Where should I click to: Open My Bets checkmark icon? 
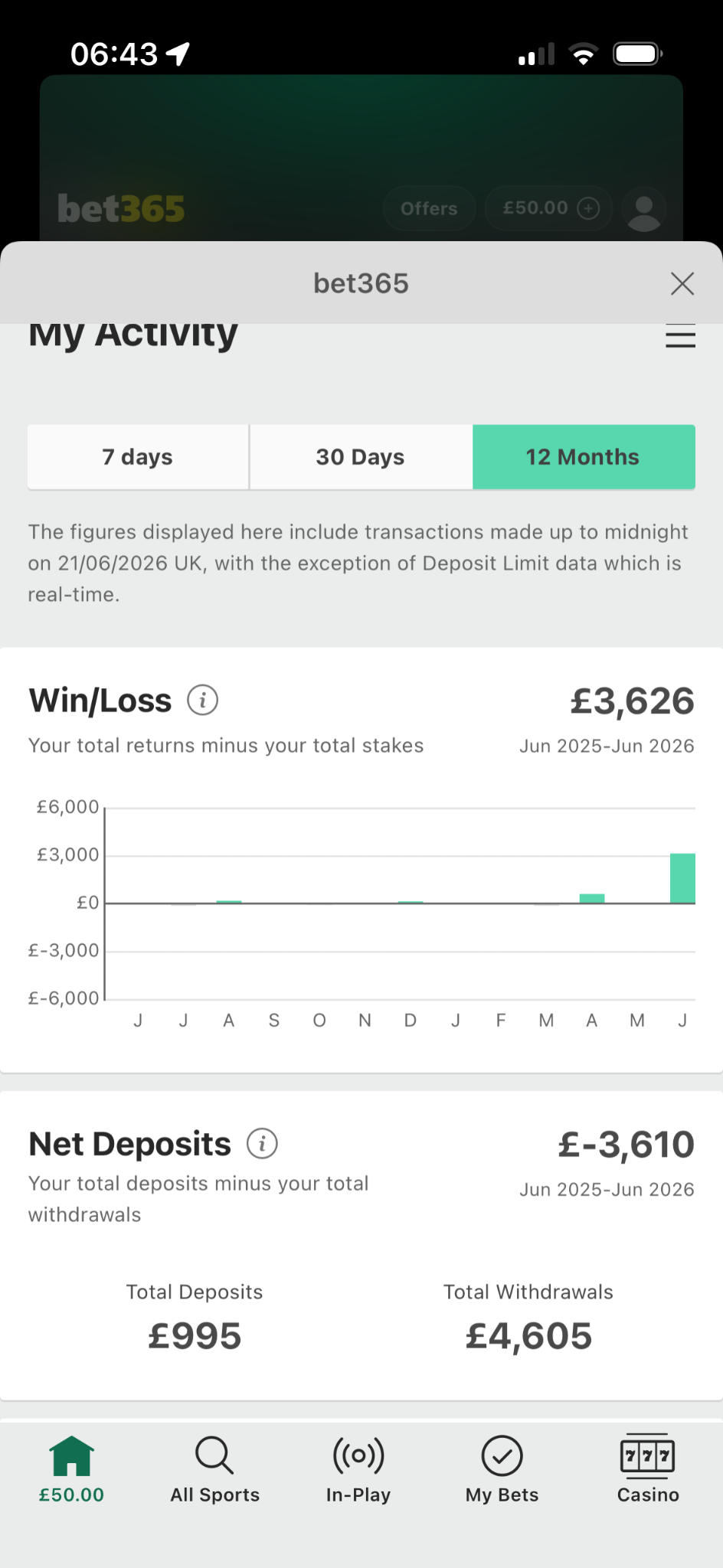tap(502, 1455)
